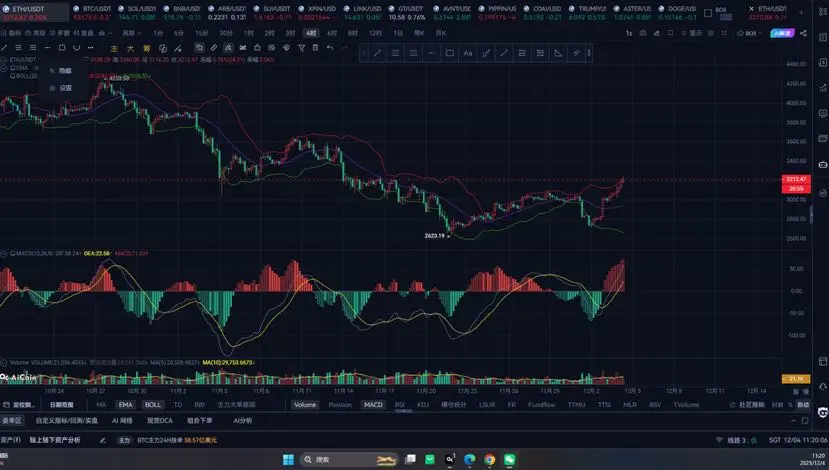
Task: Select the ETH/USDT ticker tab
Action: click(x=33, y=13)
